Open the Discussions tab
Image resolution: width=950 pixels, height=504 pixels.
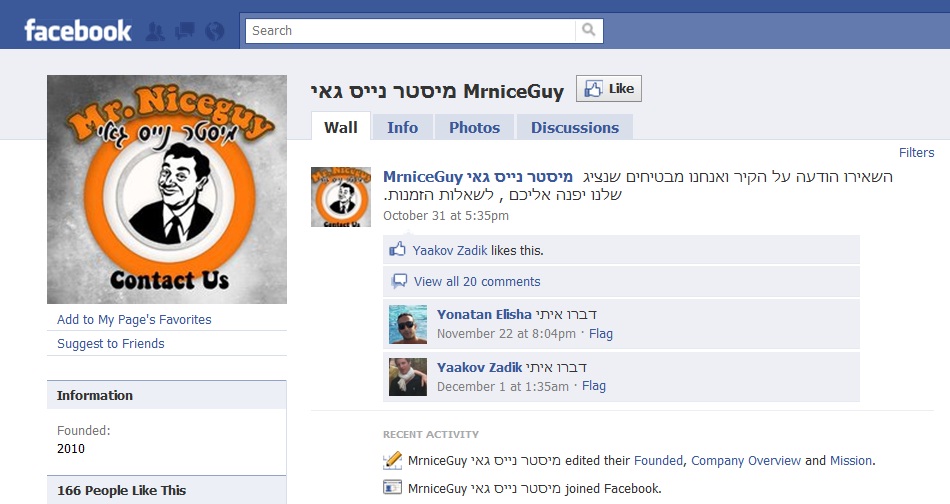pos(574,127)
